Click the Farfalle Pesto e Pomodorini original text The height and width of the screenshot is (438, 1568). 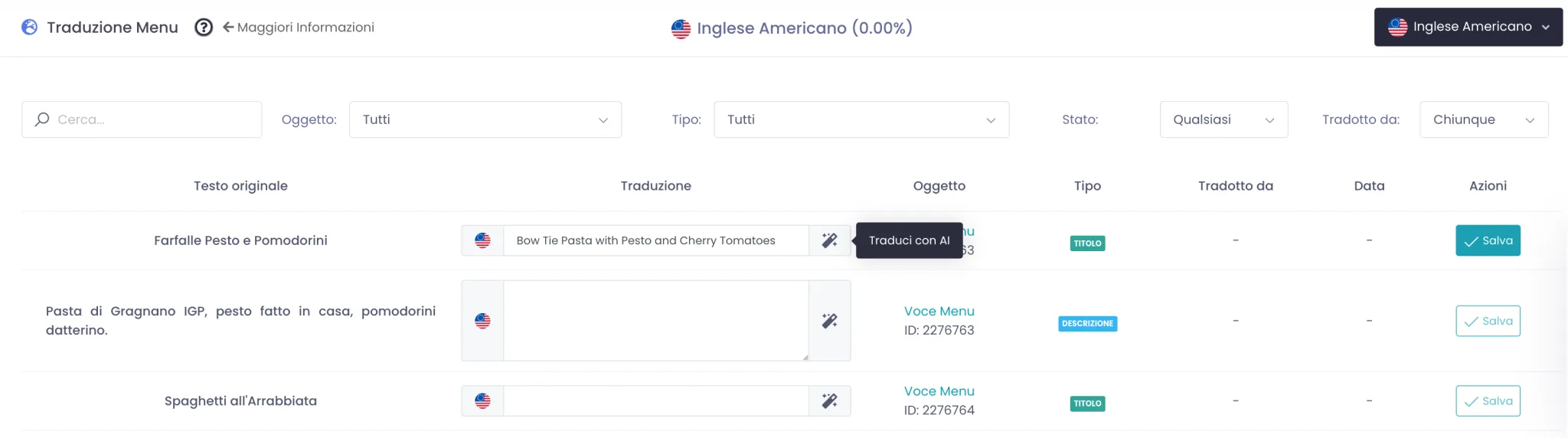[240, 240]
